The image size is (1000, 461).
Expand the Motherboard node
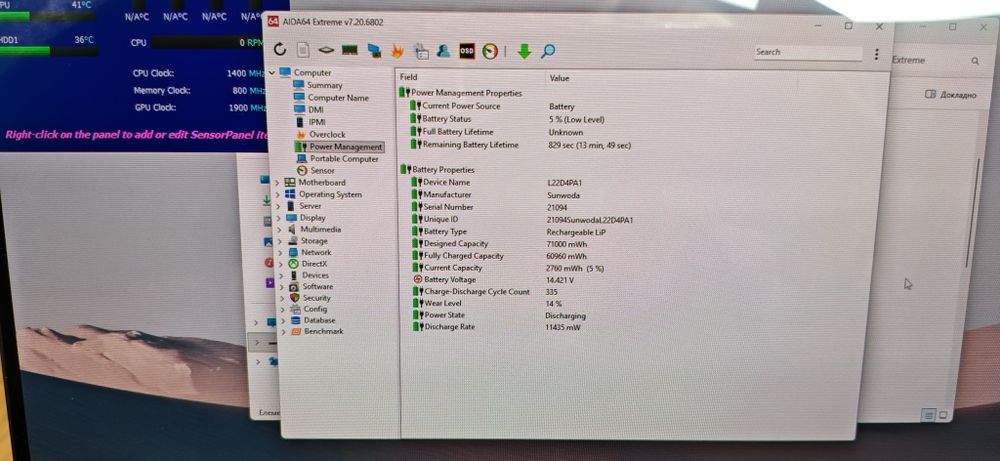pyautogui.click(x=278, y=183)
